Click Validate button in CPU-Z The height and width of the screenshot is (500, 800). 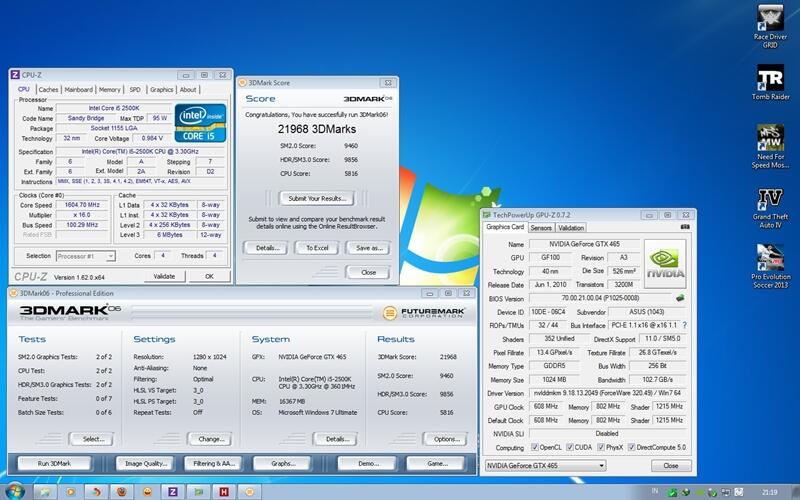pyautogui.click(x=164, y=276)
